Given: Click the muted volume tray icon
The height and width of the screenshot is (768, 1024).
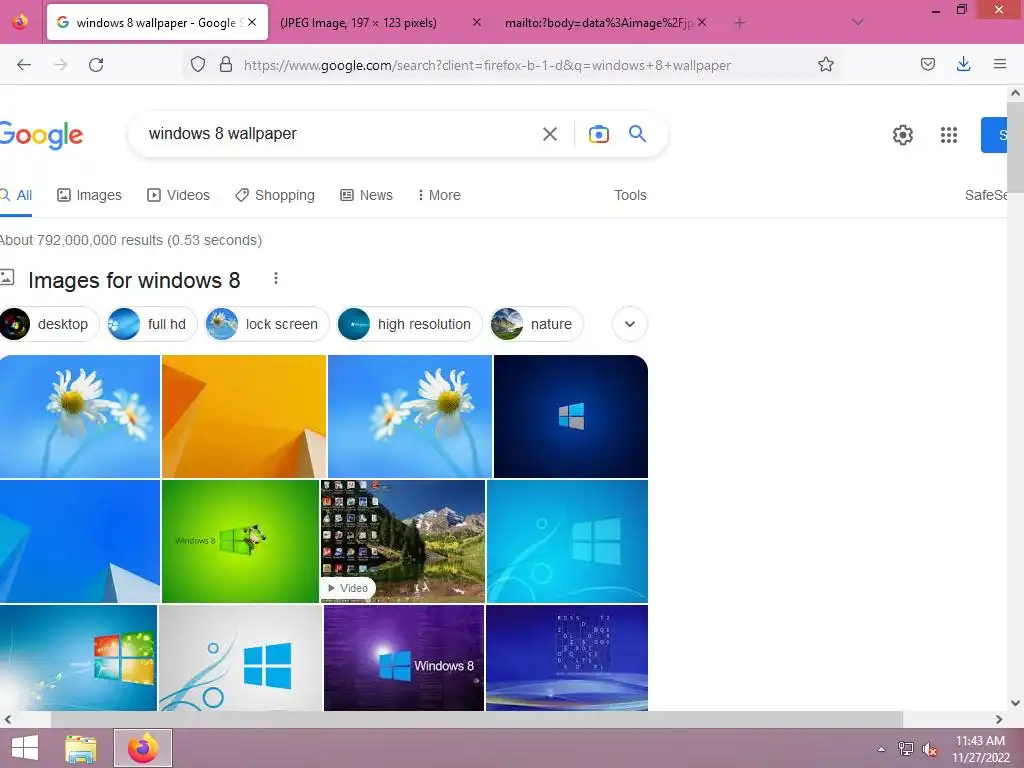Looking at the screenshot, I should [x=929, y=749].
